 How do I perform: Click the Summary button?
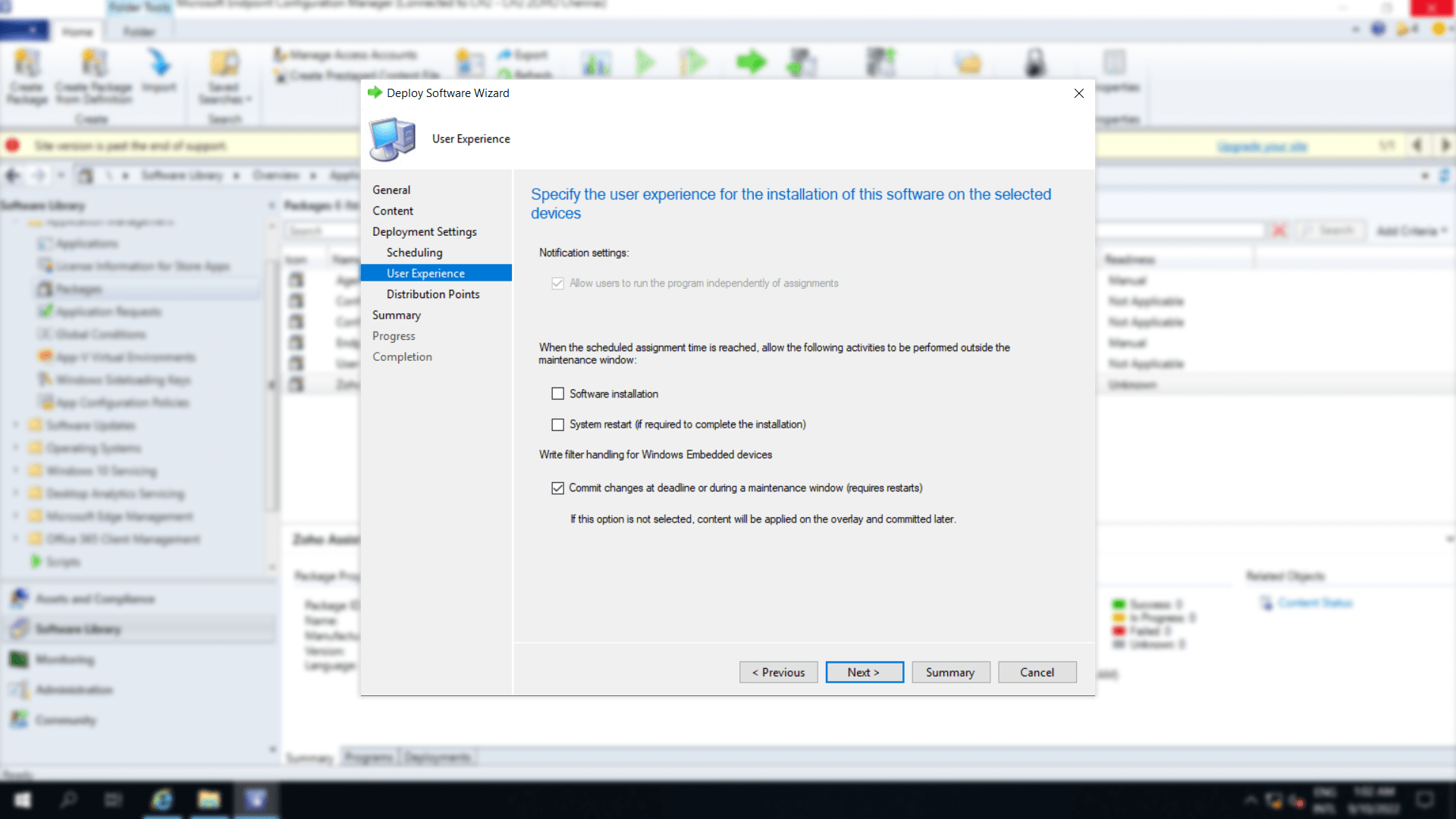coord(950,672)
